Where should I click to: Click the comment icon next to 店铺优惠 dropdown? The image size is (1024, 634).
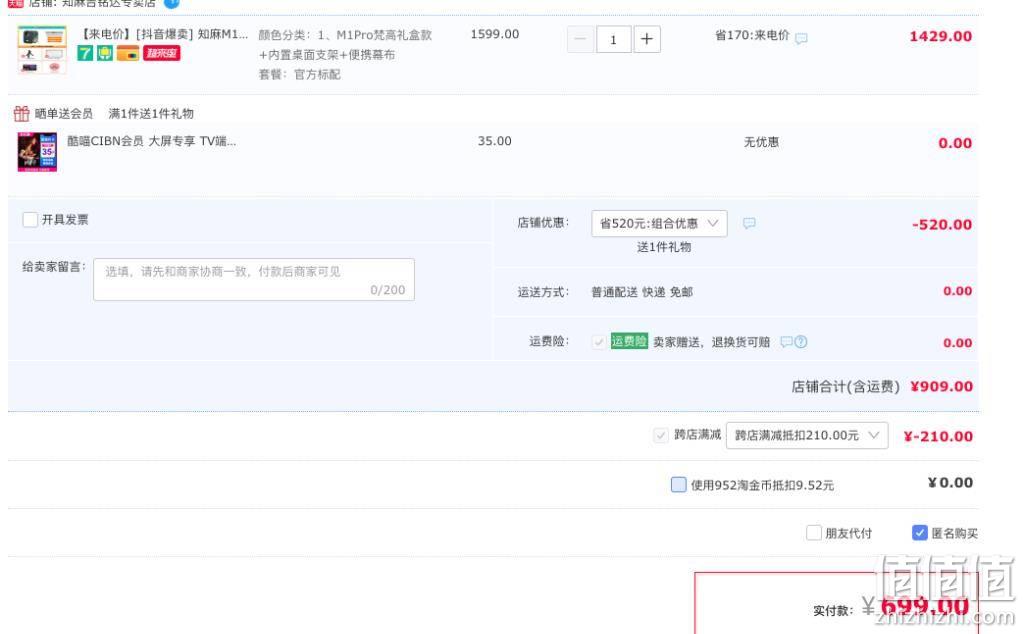[749, 223]
